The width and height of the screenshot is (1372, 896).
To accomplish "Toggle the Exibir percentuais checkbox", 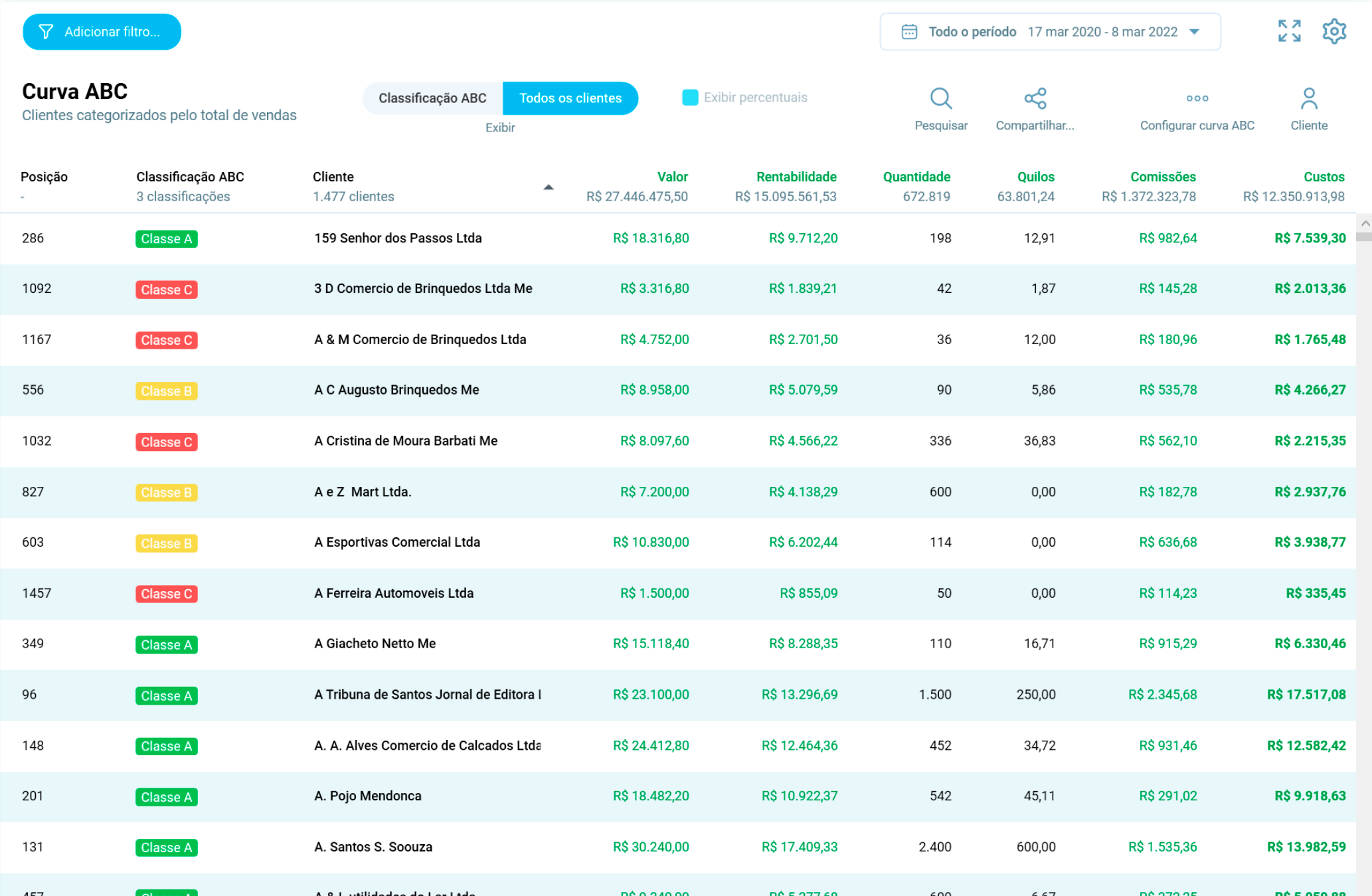I will (690, 98).
